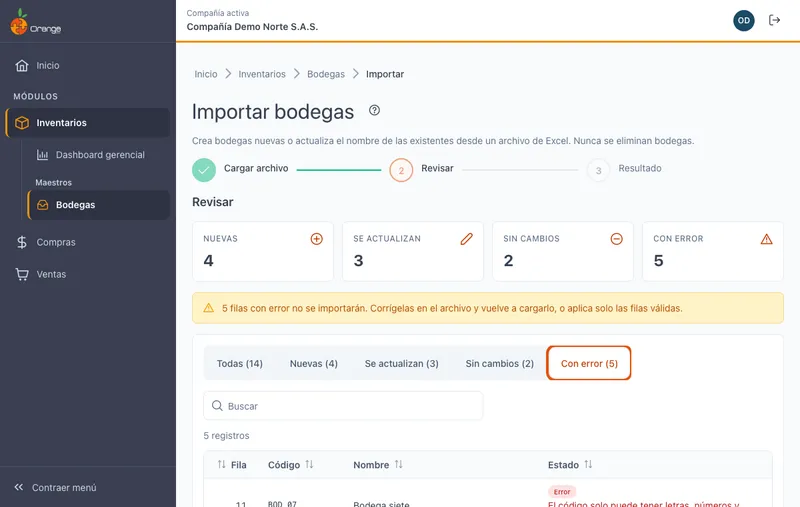
Task: Select the Inventarios module
Action: pos(88,122)
